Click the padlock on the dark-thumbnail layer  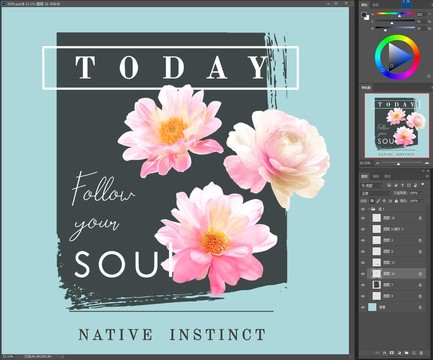point(420,285)
